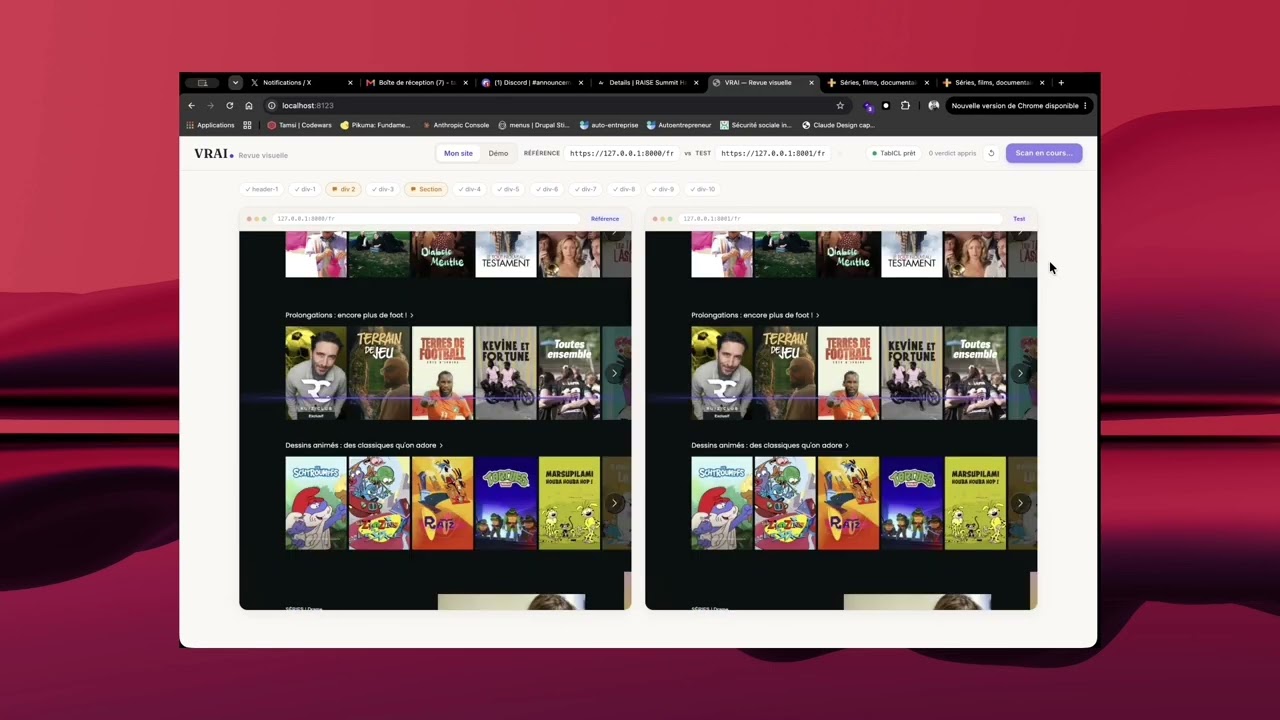The height and width of the screenshot is (720, 1280).
Task: Select the flagged div 2 chip
Action: pos(344,189)
